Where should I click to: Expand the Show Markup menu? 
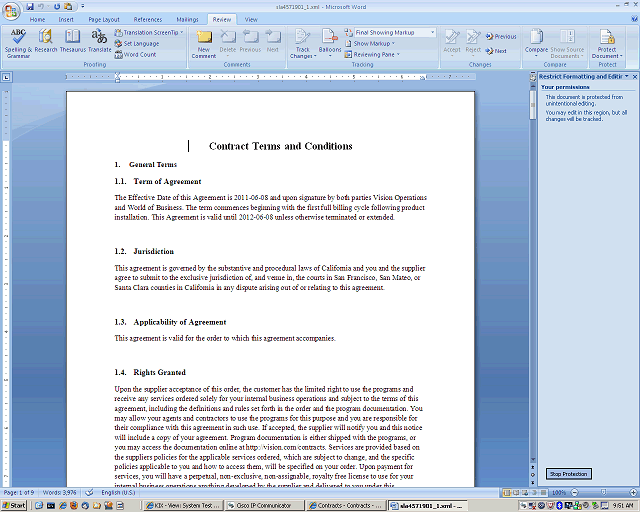pos(370,43)
